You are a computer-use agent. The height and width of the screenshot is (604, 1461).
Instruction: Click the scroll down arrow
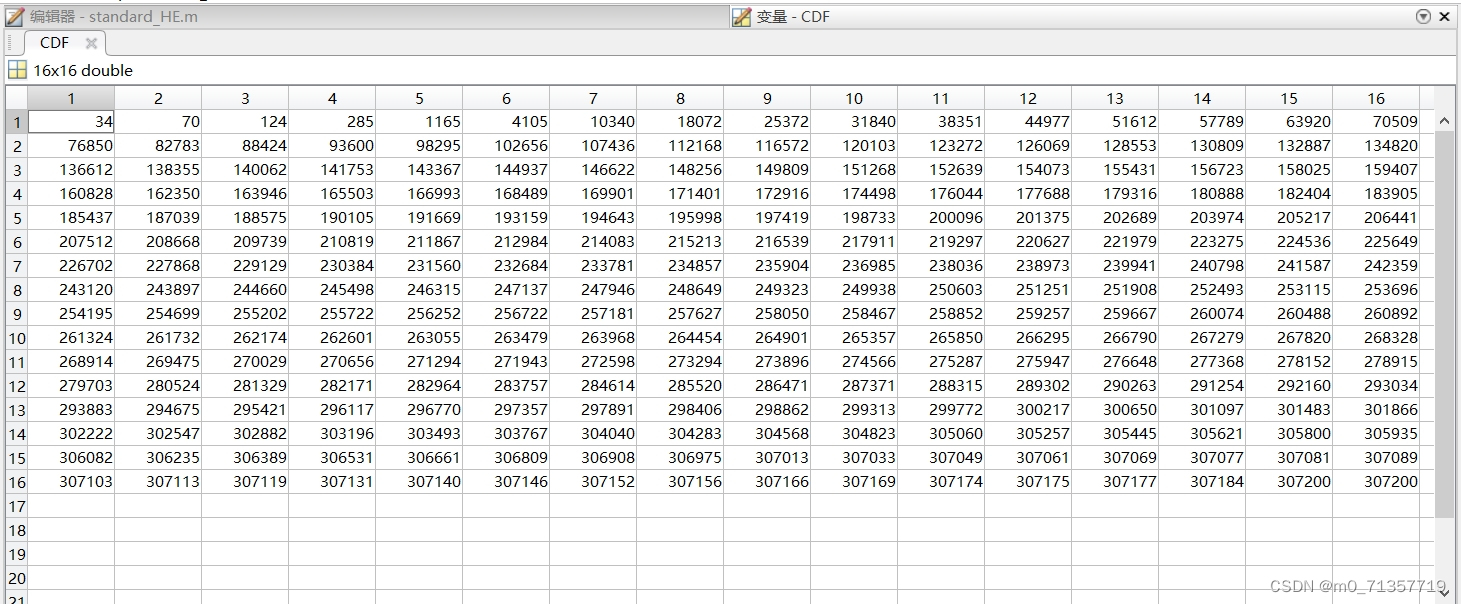coord(1444,593)
